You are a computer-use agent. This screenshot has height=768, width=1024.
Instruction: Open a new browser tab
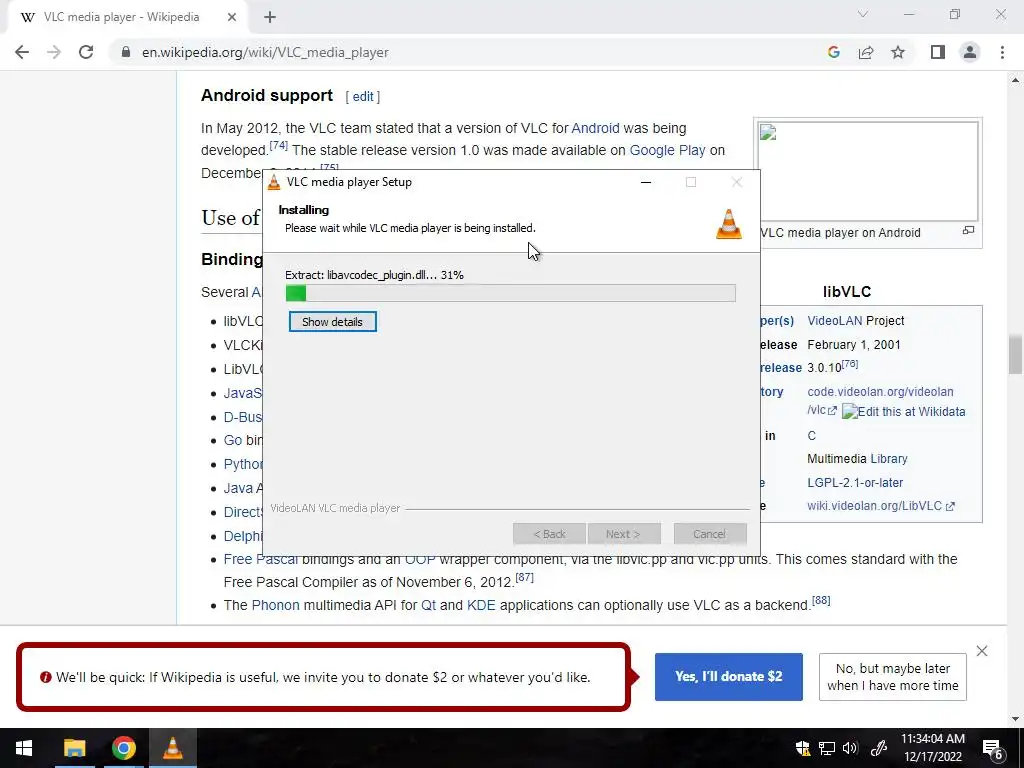(x=270, y=17)
